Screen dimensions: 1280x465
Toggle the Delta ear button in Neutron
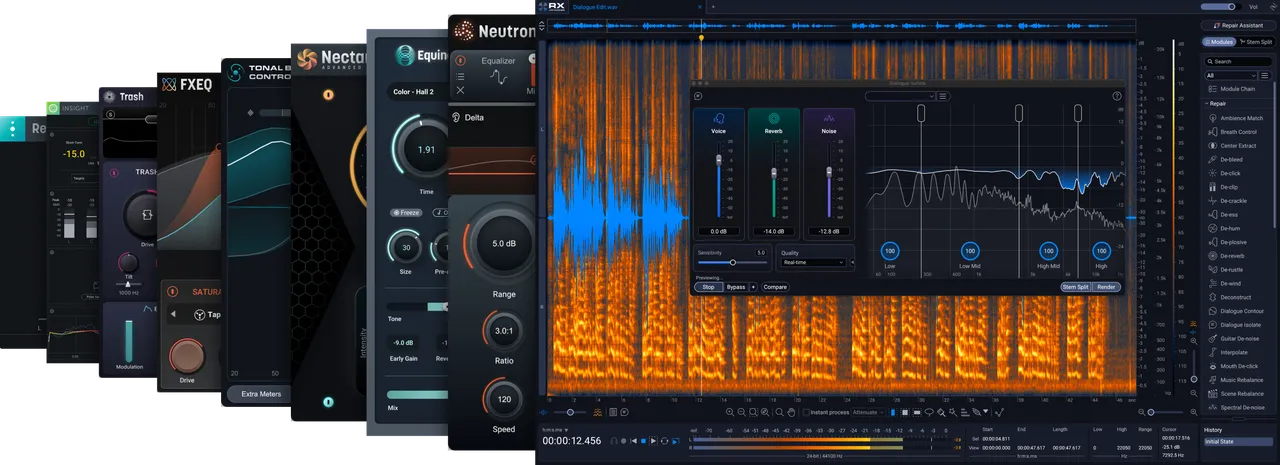[456, 117]
